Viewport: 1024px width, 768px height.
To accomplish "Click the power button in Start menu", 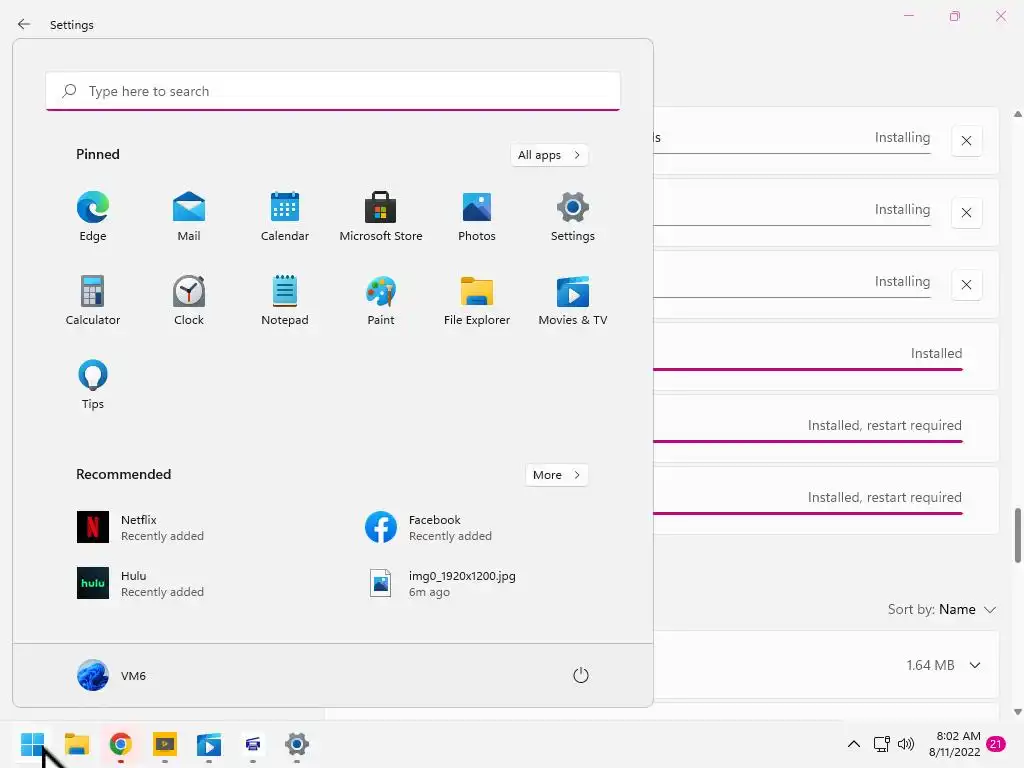I will point(581,675).
